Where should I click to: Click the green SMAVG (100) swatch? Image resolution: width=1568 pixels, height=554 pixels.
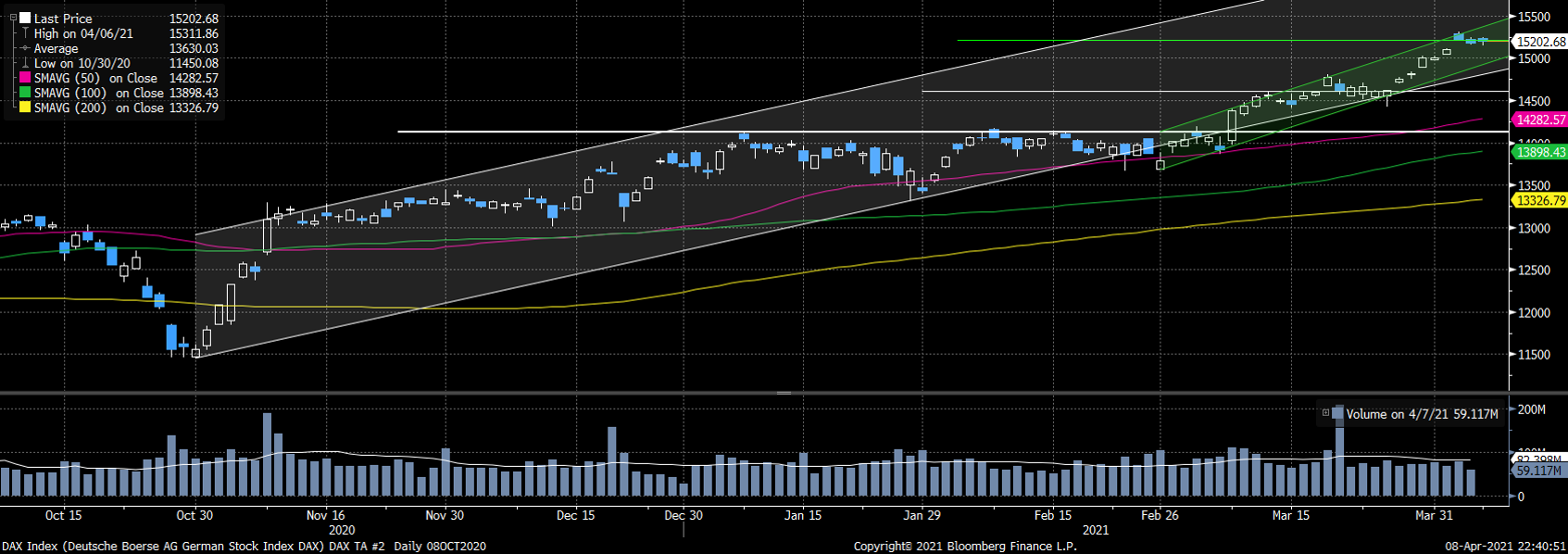pos(25,93)
